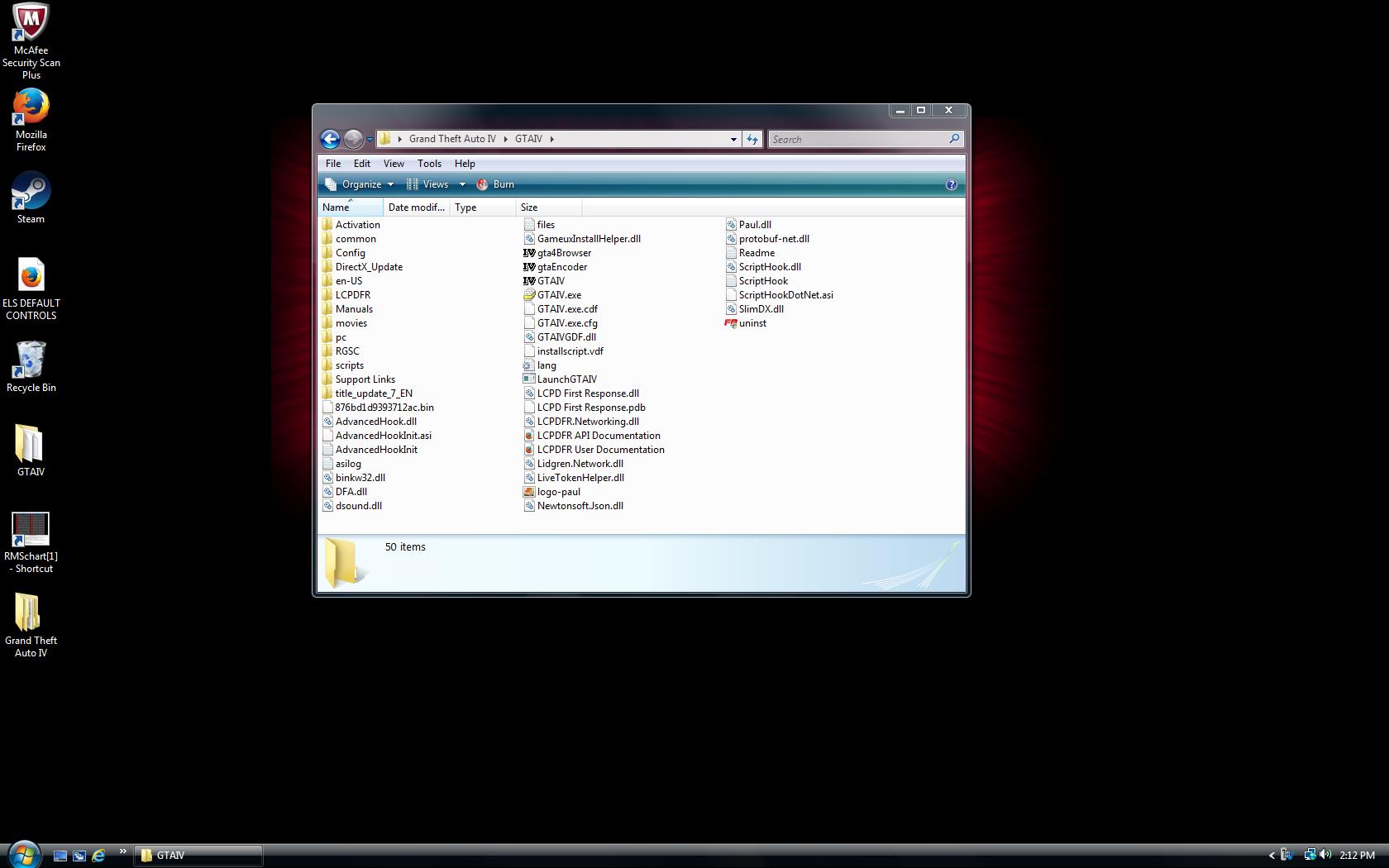Expand breadcrumb arrow after Grand Theft Auto IV
1389x868 pixels.
(x=505, y=139)
